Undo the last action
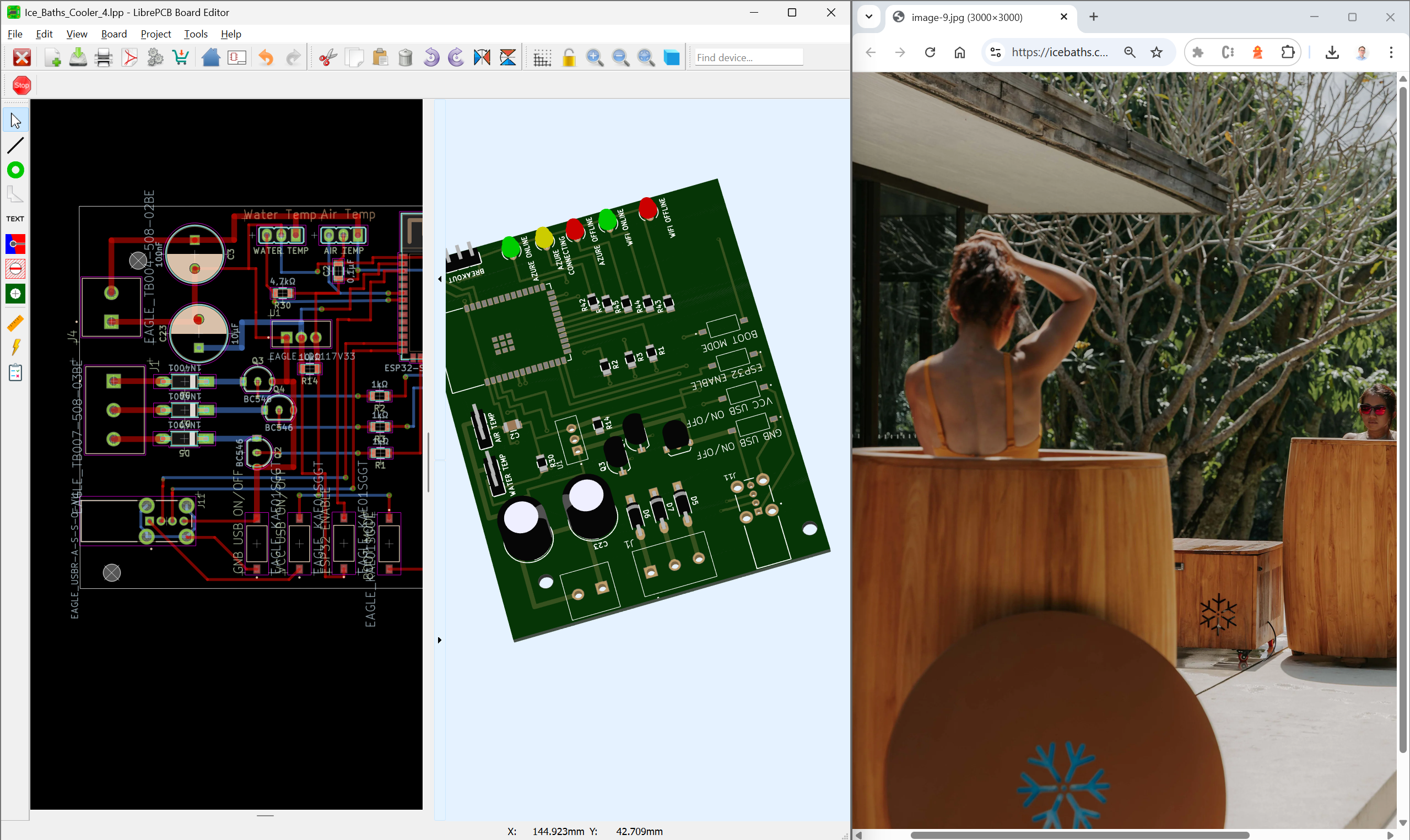 pyautogui.click(x=266, y=57)
